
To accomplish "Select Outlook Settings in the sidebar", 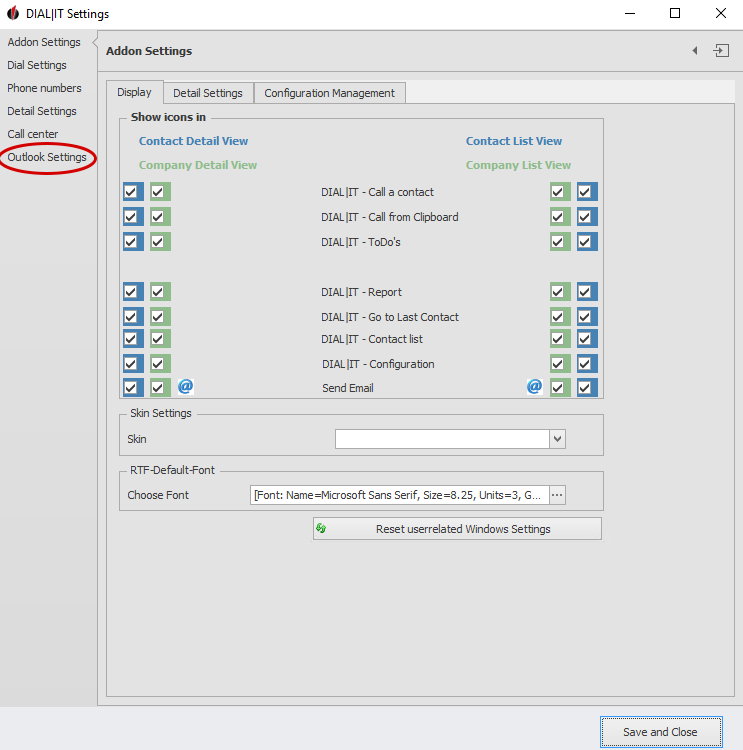I will (x=47, y=157).
